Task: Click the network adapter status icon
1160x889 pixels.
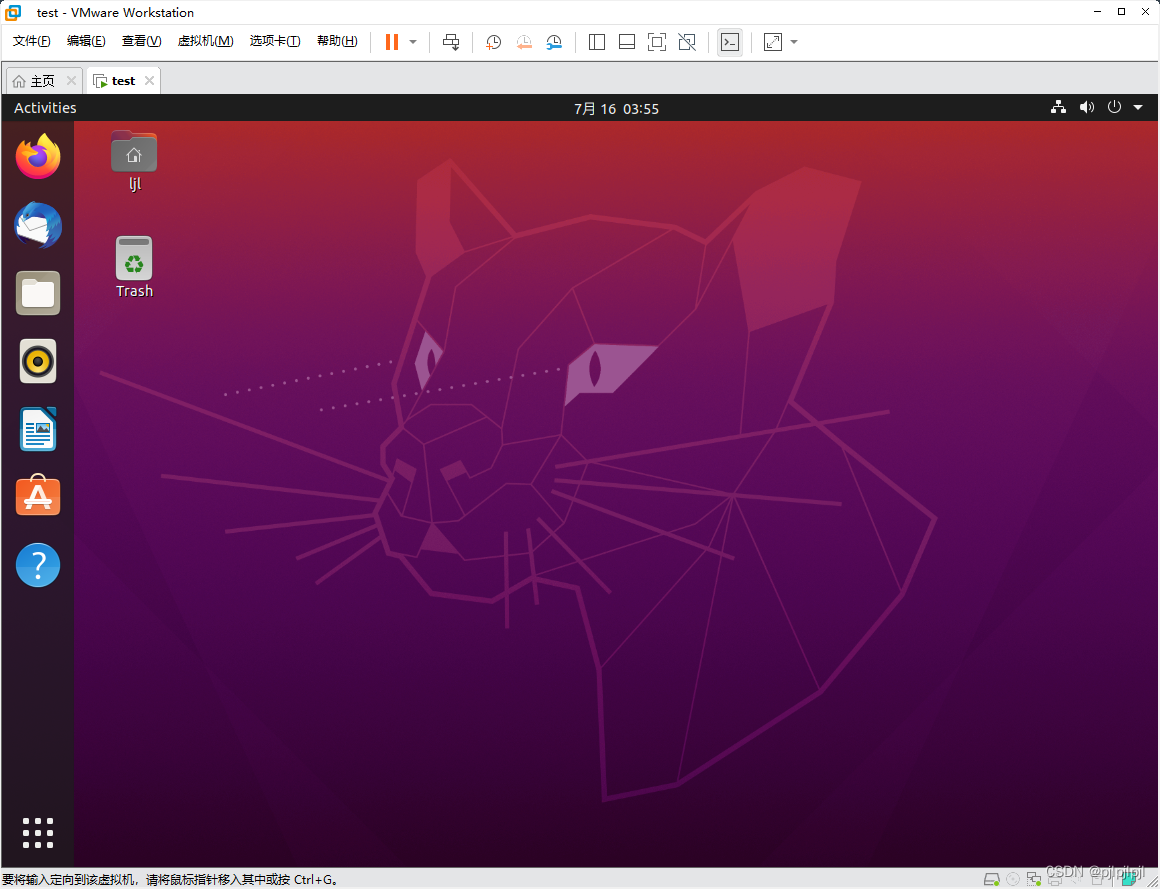Action: (1034, 879)
